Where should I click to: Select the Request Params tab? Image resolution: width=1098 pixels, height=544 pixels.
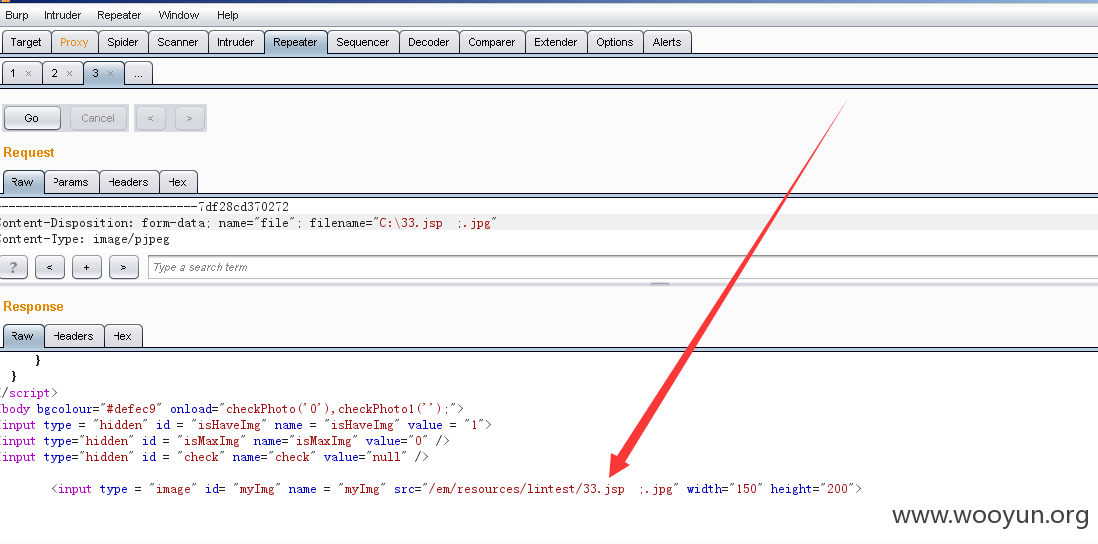(x=71, y=182)
